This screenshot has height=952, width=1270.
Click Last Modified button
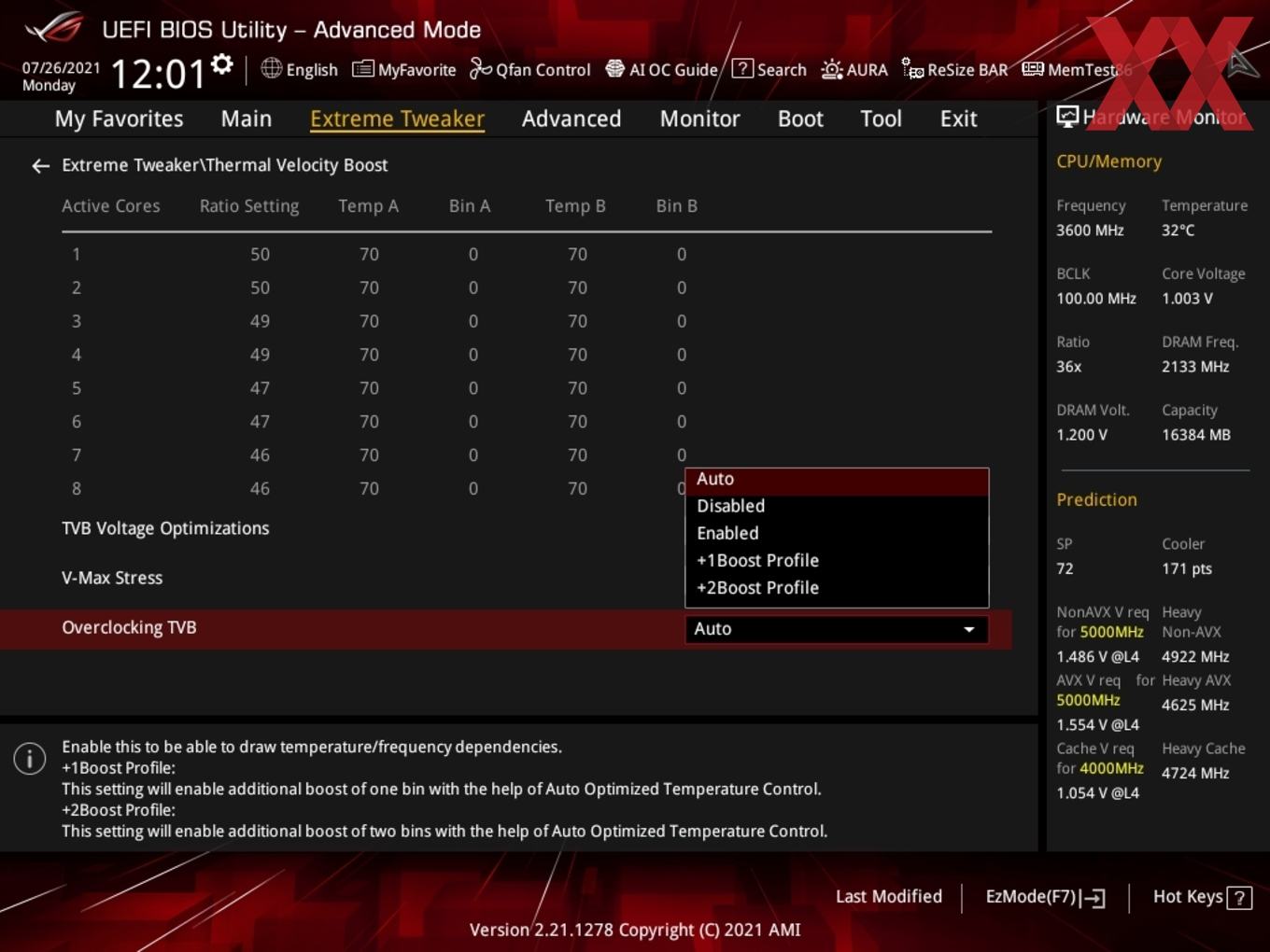889,897
